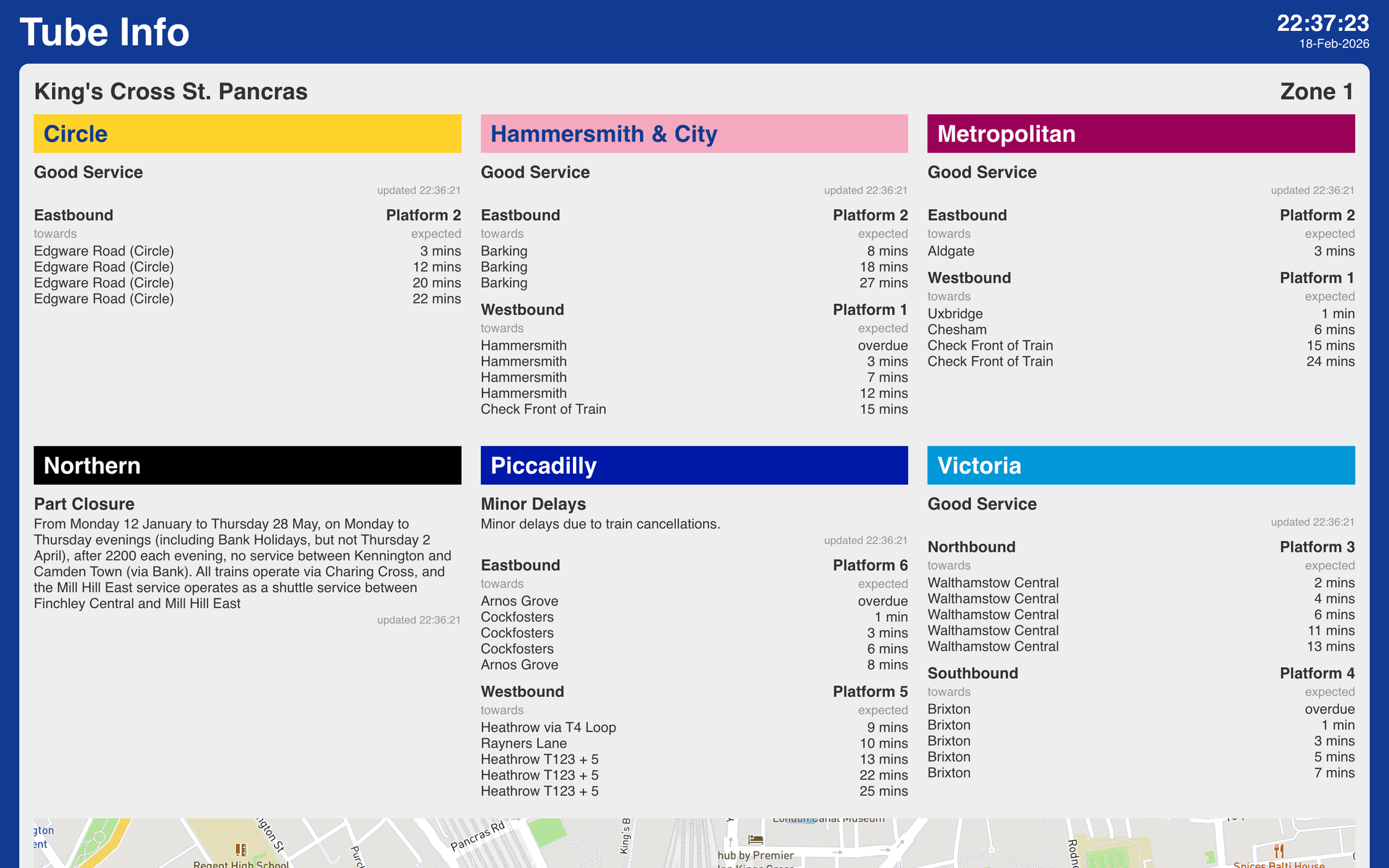This screenshot has width=1389, height=868.
Task: Click the Metropolitan Westbound heading
Action: tap(969, 278)
